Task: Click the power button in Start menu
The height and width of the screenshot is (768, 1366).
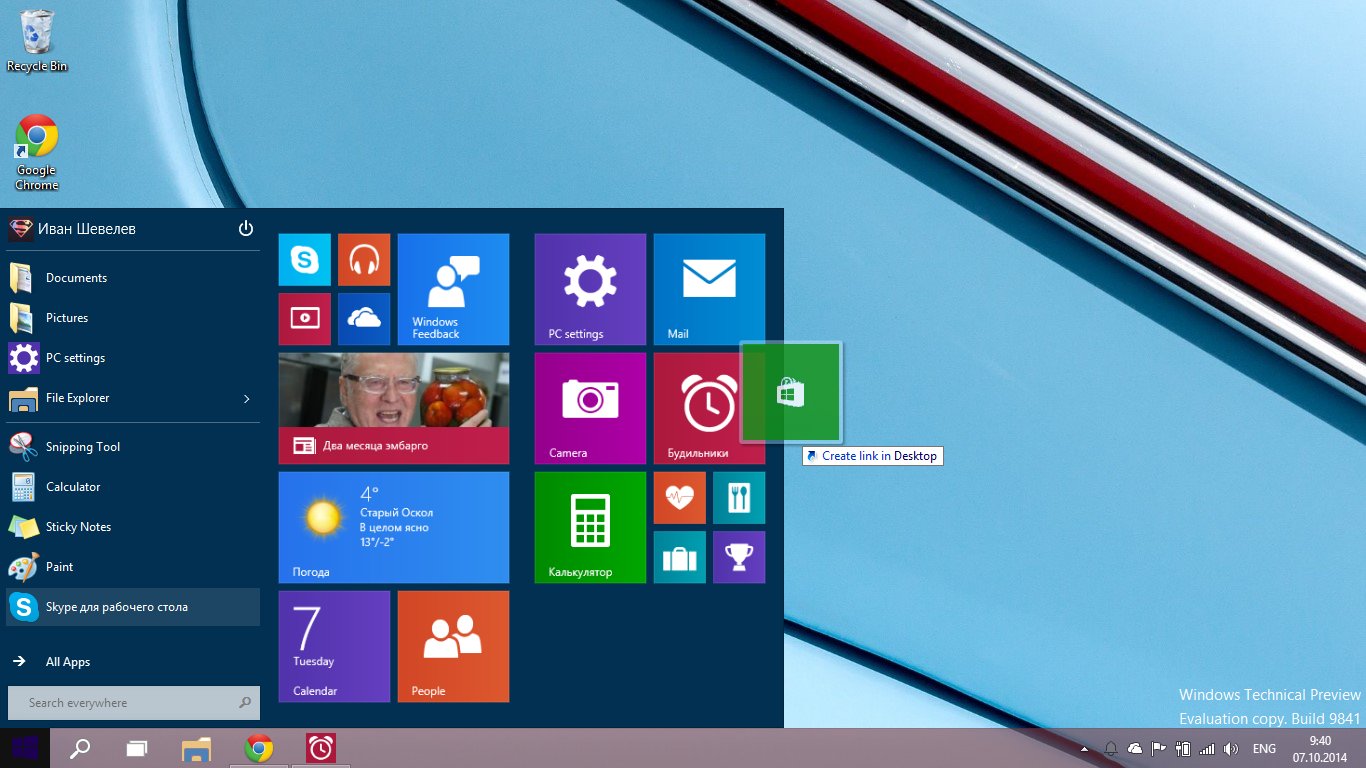Action: (246, 229)
